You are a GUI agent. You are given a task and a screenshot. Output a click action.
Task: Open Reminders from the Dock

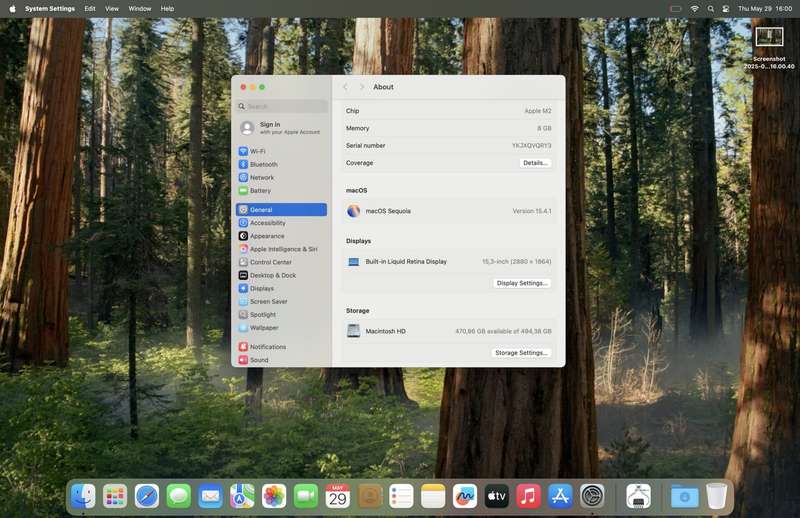[401, 496]
